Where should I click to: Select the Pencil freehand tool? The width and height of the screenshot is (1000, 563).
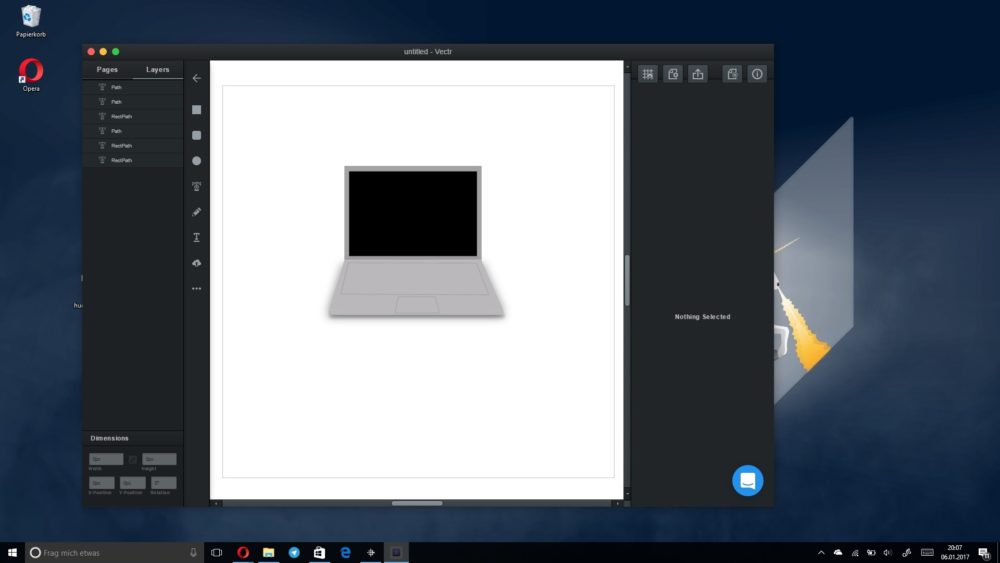[196, 212]
